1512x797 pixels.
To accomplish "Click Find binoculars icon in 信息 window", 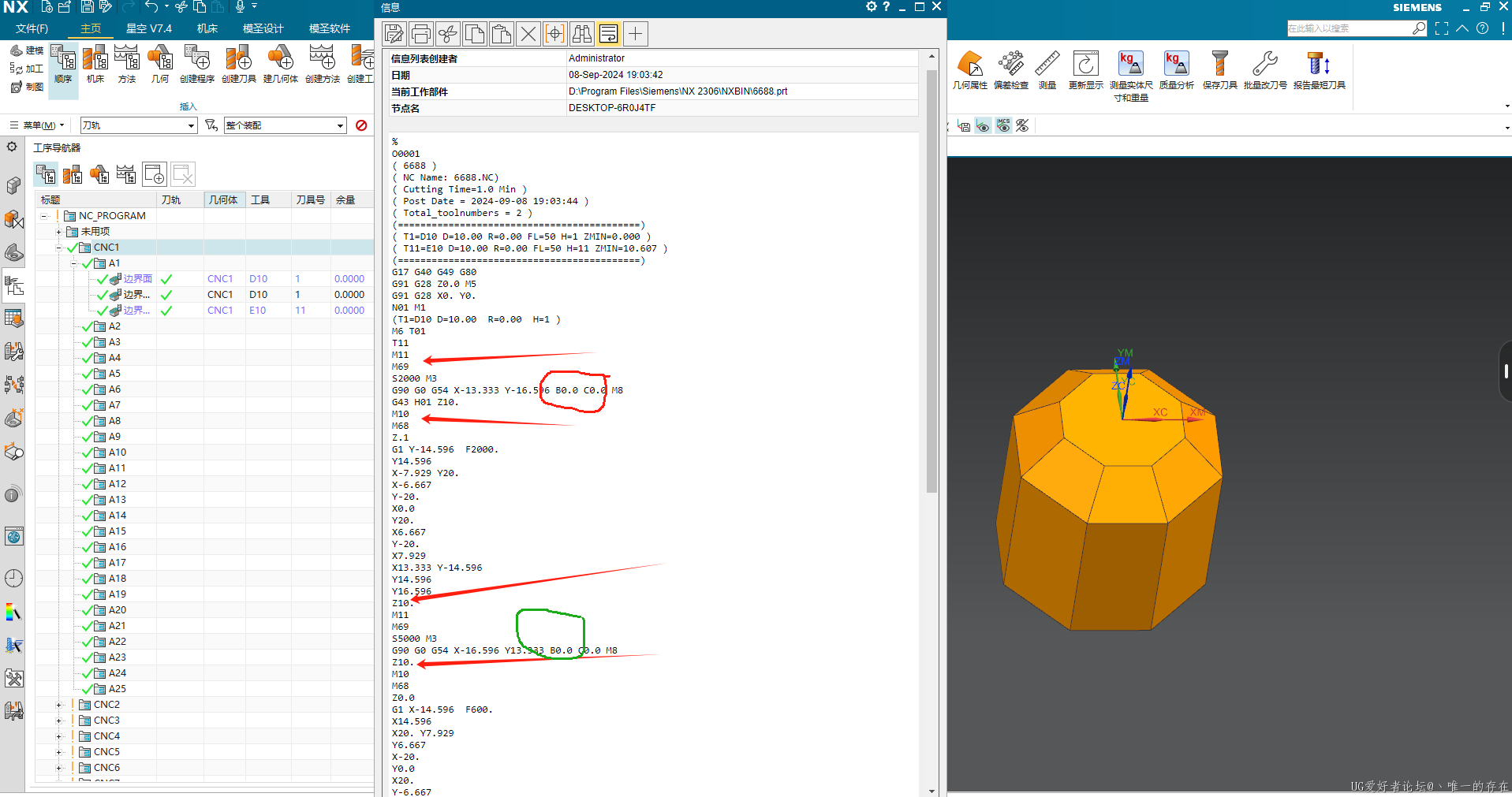I will pos(582,34).
